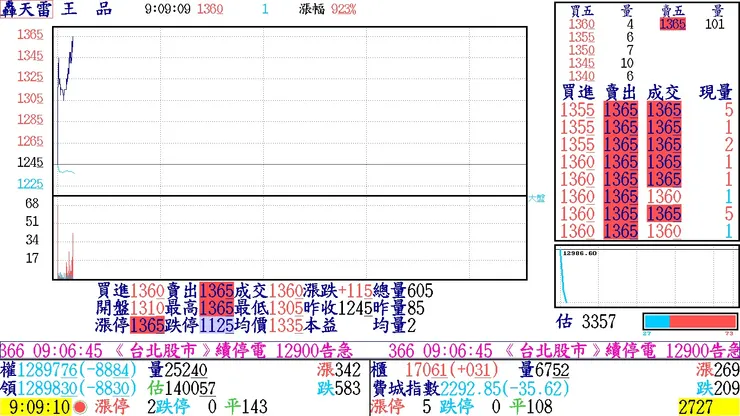740x416 pixels.
Task: Click the 買進 column header in the trade list
Action: point(578,92)
